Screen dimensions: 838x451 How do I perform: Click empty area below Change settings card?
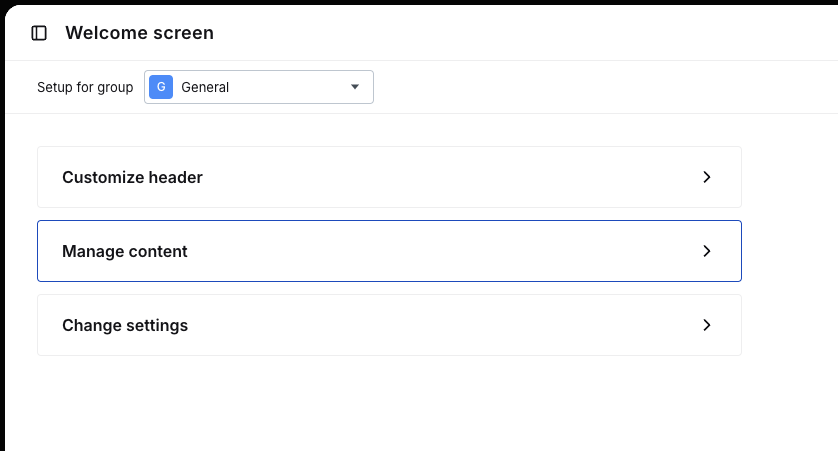tap(389, 405)
